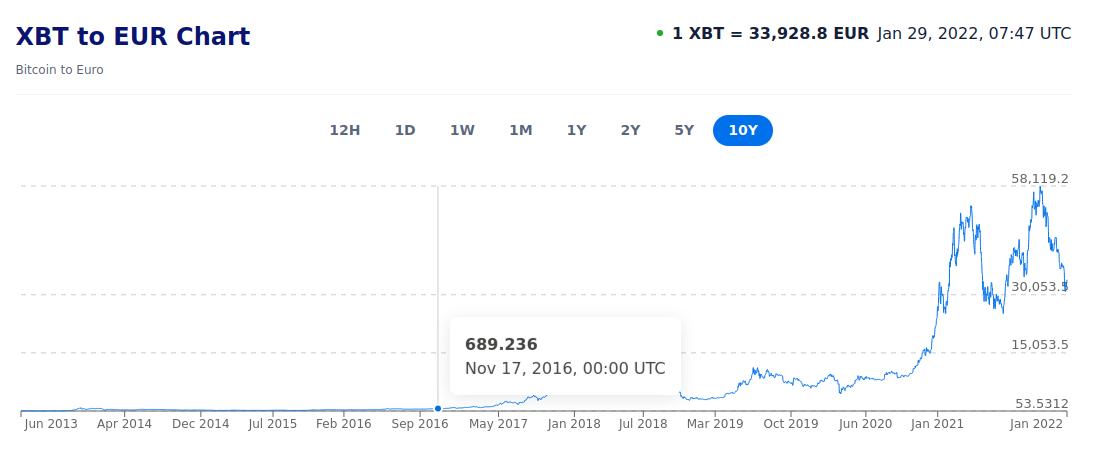Screen dimensions: 1099x455
Task: Show the 1Y chart range
Action: point(576,130)
